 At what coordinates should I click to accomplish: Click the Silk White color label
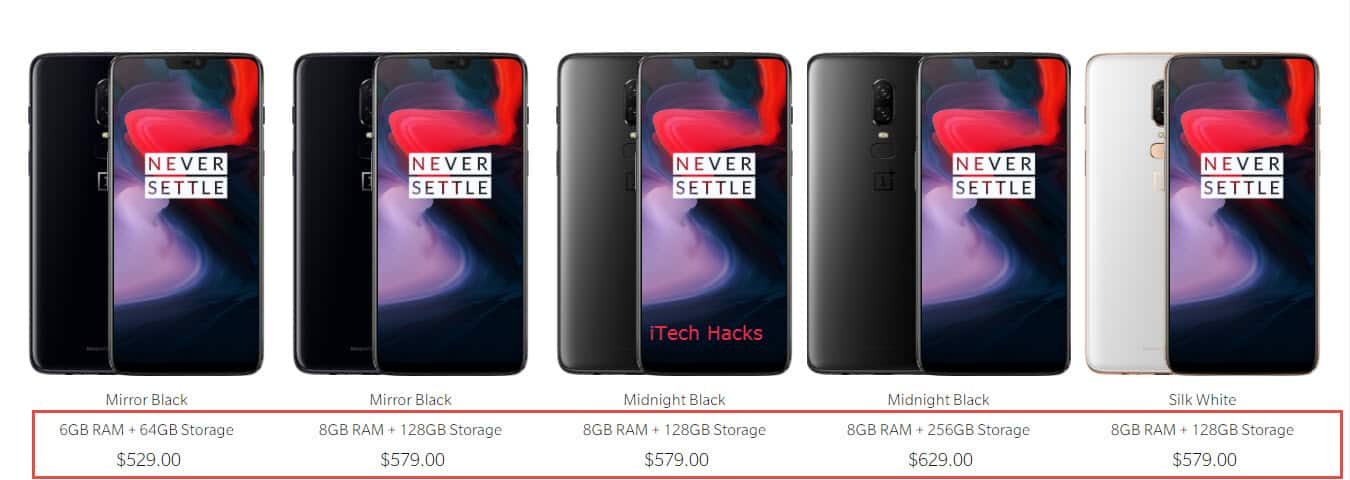tap(1202, 399)
